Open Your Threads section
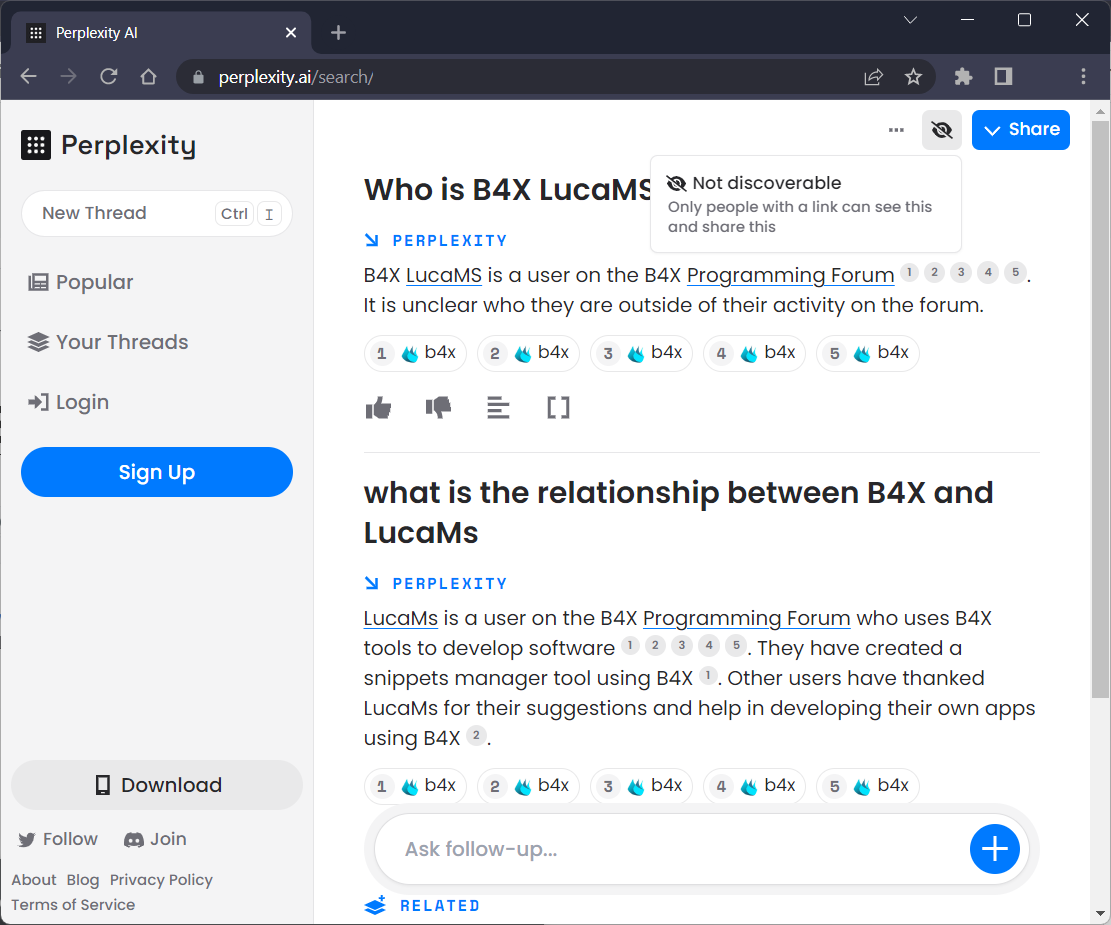 click(x=108, y=342)
